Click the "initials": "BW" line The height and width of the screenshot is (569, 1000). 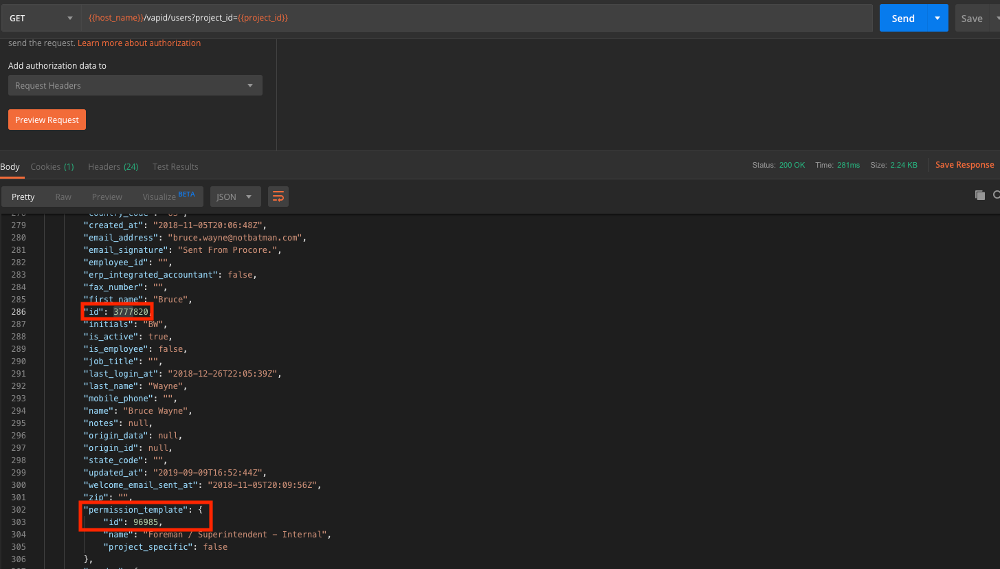[125, 324]
